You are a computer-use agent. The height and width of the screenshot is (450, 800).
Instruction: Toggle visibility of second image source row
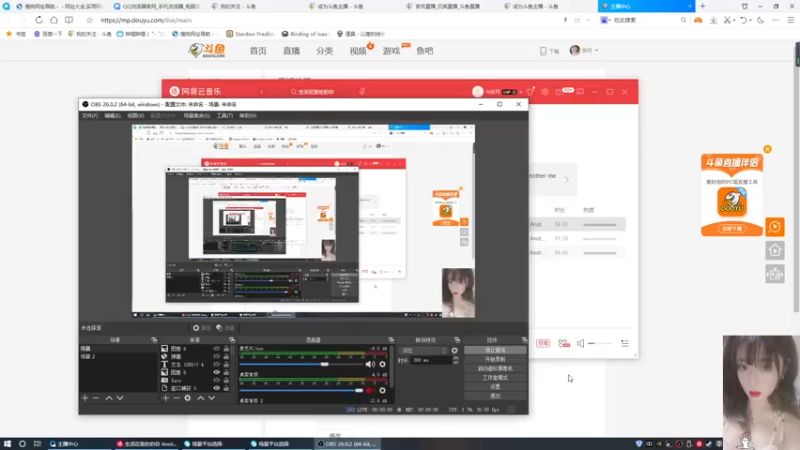(x=216, y=372)
